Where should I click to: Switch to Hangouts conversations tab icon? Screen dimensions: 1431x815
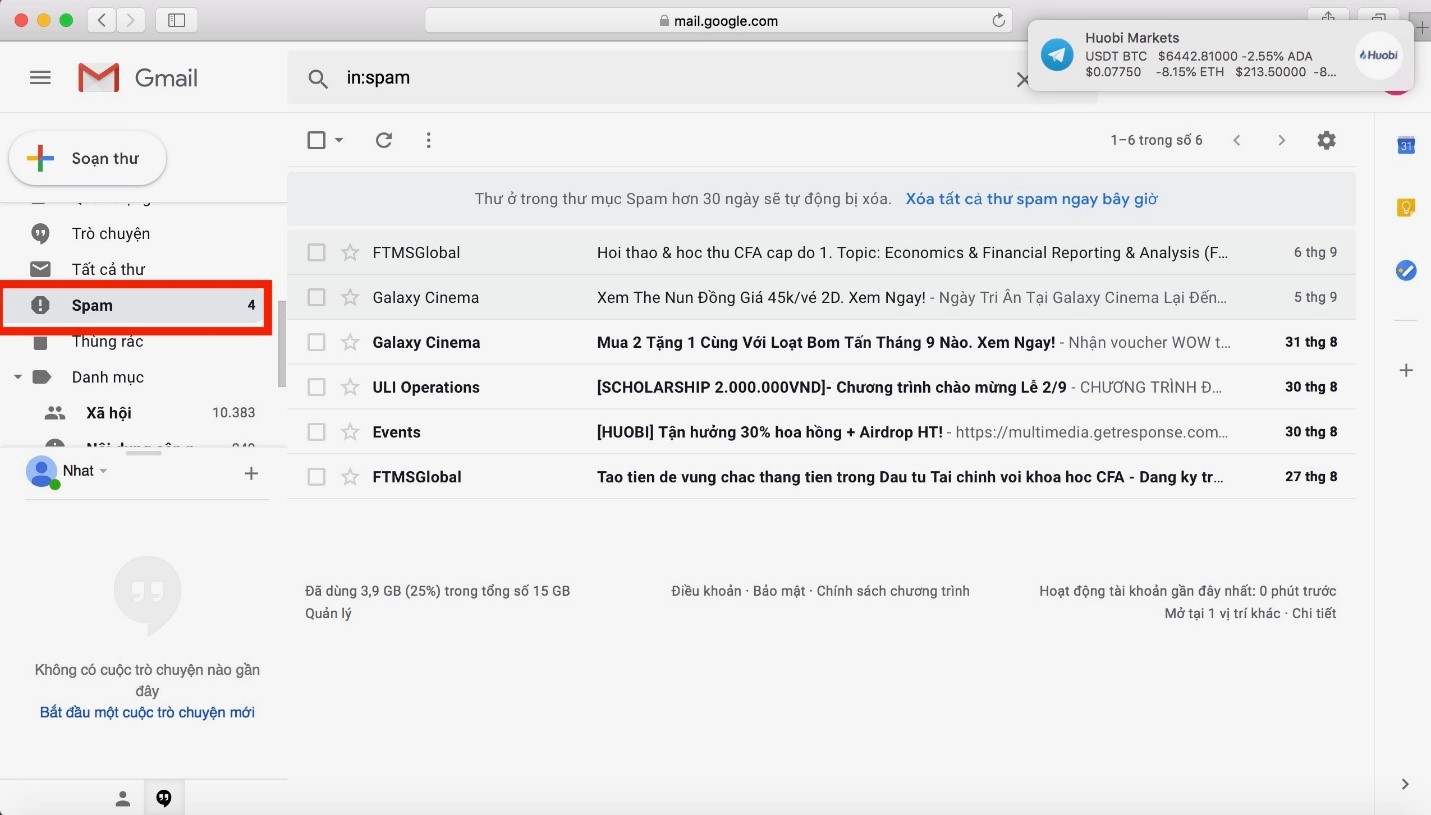coord(164,798)
